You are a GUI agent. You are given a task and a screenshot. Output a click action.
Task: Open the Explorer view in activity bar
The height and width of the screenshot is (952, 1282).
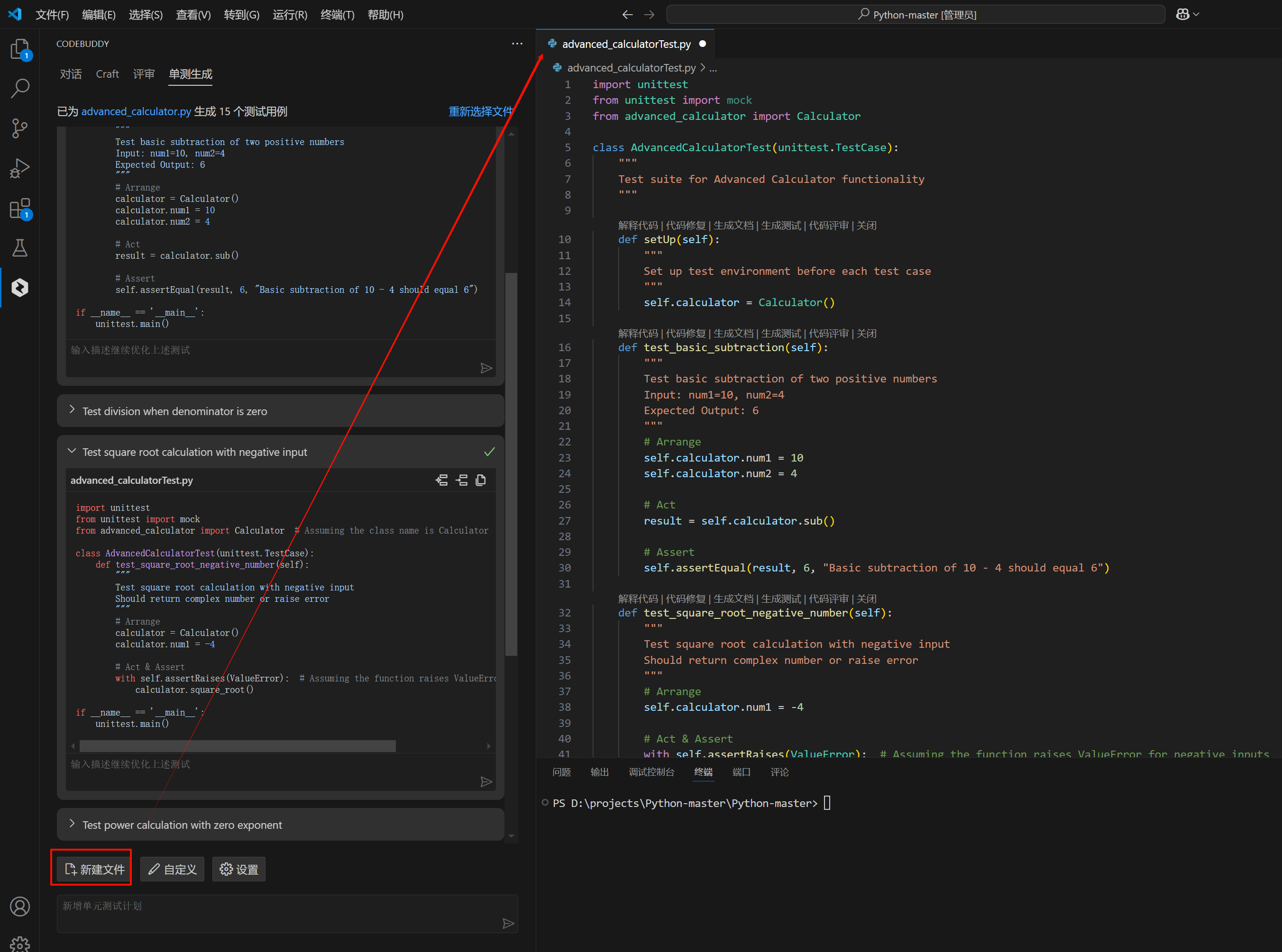tap(20, 49)
